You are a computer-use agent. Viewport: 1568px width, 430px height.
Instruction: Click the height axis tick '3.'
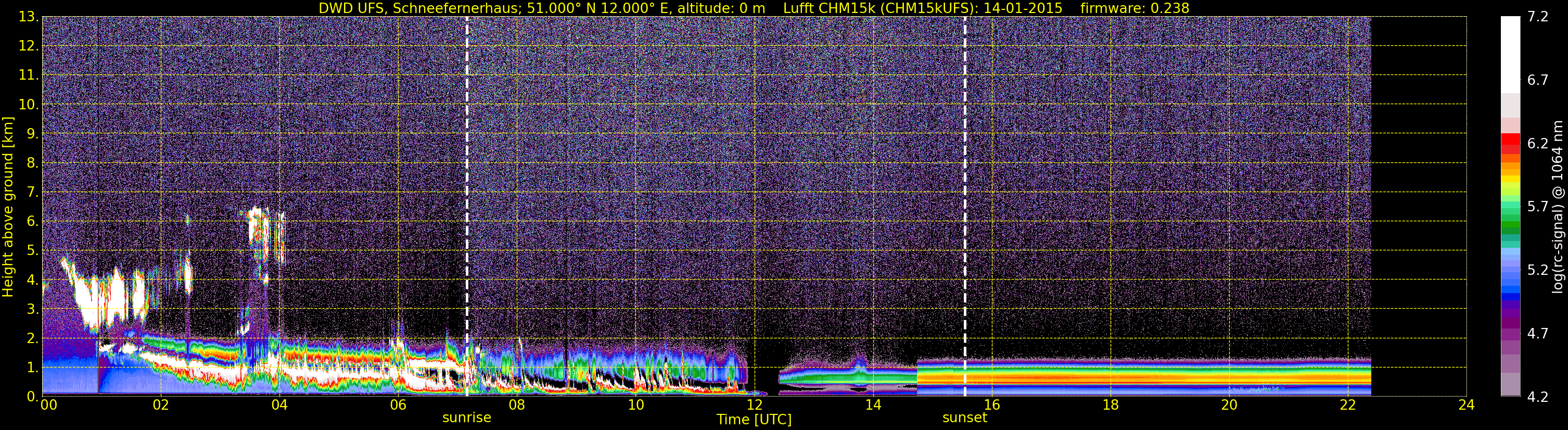[x=32, y=309]
